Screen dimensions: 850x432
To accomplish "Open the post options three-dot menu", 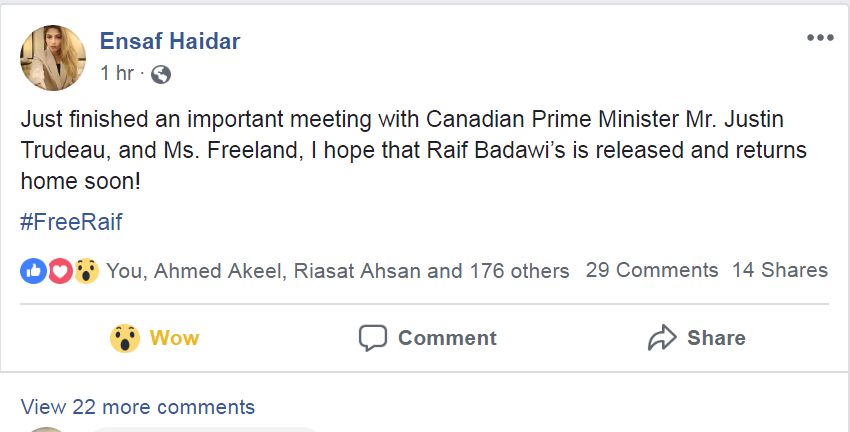I will point(819,38).
